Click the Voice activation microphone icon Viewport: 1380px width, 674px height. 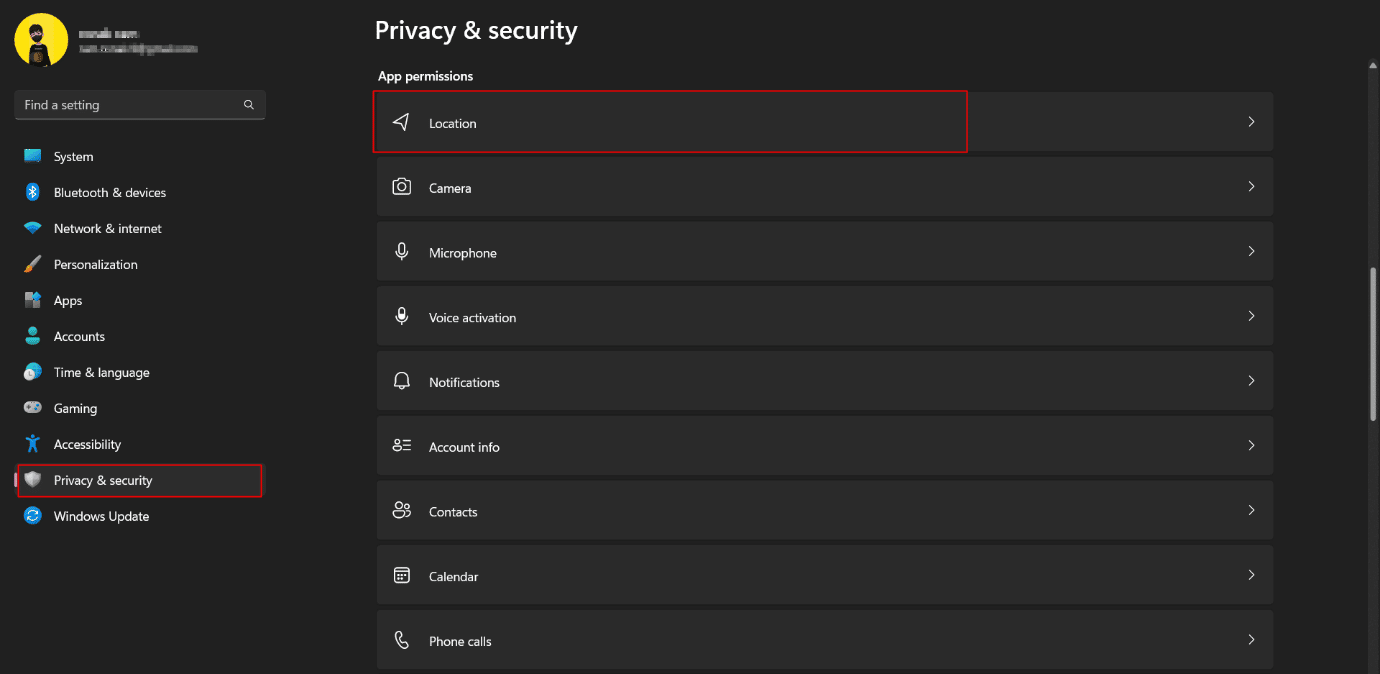pyautogui.click(x=401, y=316)
